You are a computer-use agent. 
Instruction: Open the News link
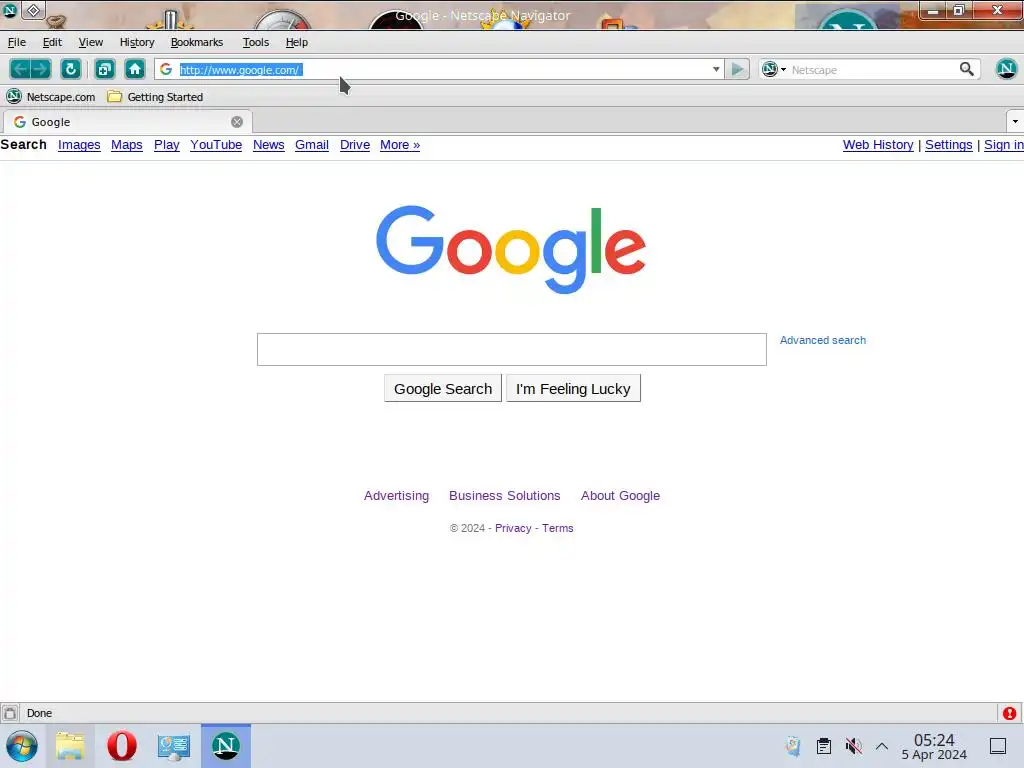point(268,145)
